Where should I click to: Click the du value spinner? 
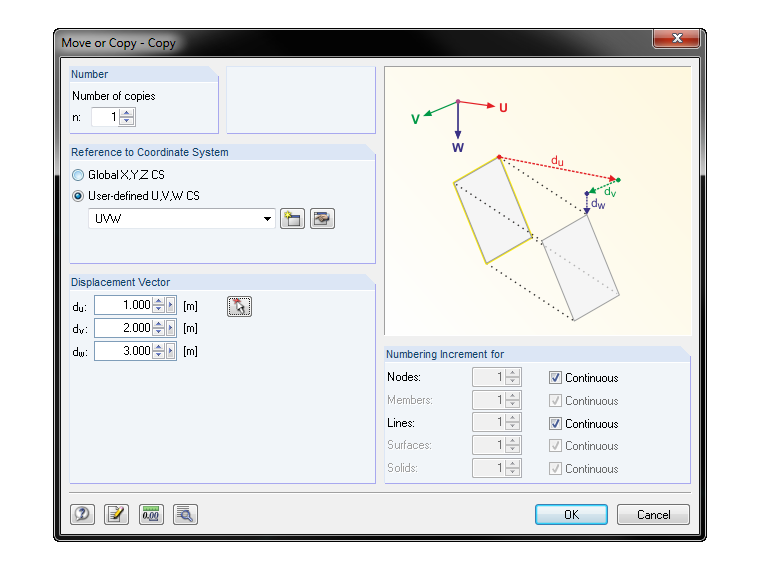pos(158,305)
